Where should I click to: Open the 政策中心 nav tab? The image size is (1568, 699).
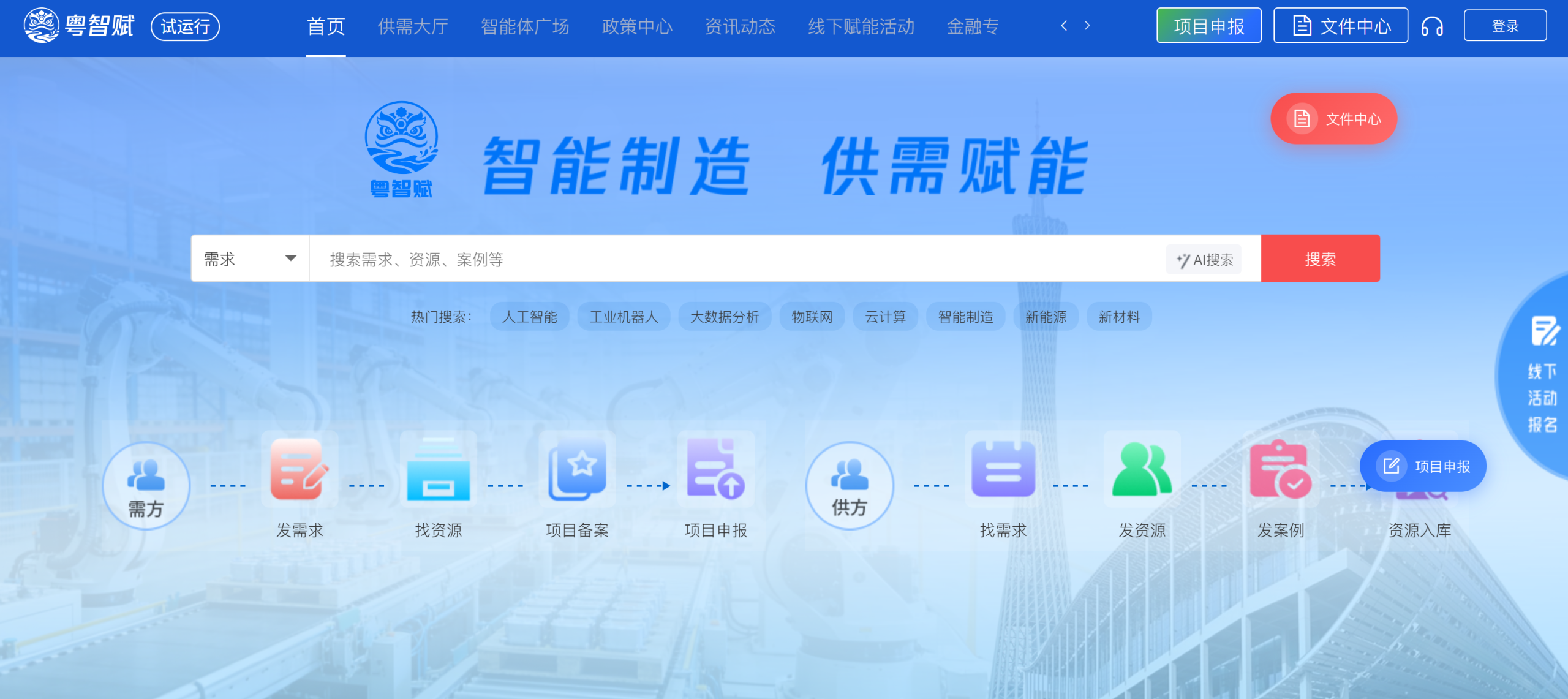(637, 26)
